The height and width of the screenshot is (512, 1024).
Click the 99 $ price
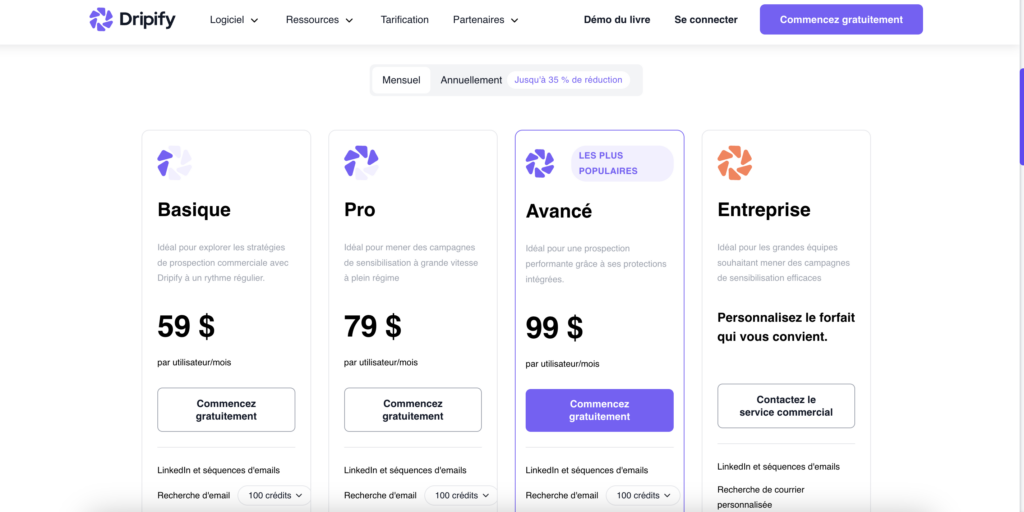[x=554, y=328]
